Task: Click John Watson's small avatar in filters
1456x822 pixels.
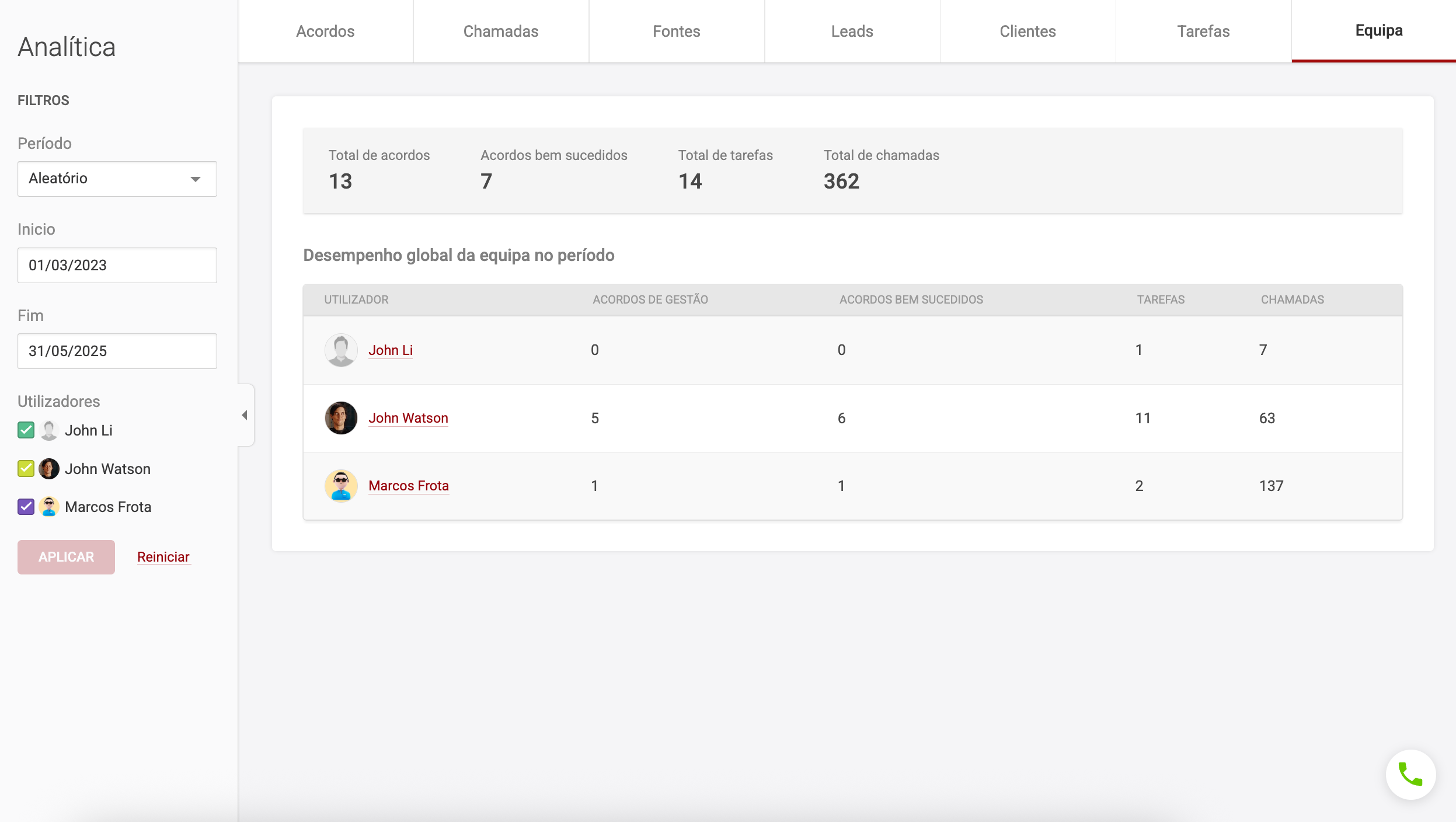Action: [49, 469]
